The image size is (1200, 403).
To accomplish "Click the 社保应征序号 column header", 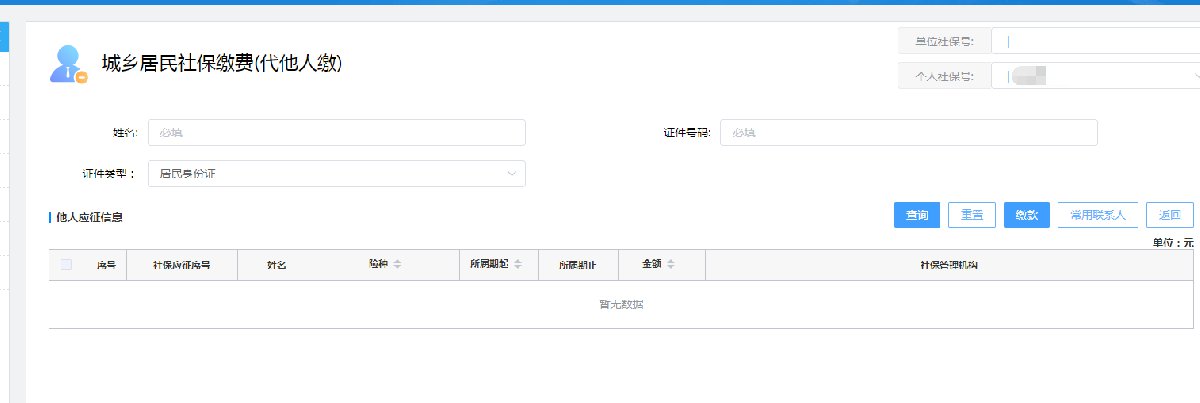I will [x=181, y=265].
